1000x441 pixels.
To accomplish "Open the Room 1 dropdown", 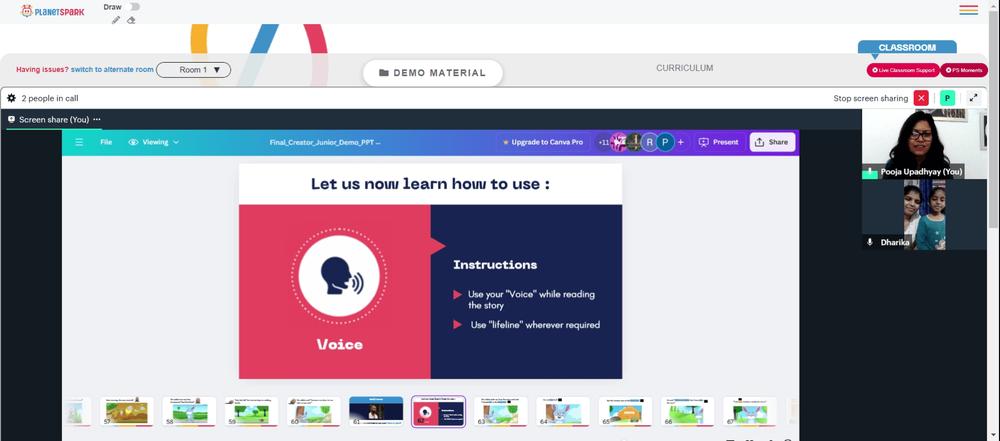I will pos(193,70).
